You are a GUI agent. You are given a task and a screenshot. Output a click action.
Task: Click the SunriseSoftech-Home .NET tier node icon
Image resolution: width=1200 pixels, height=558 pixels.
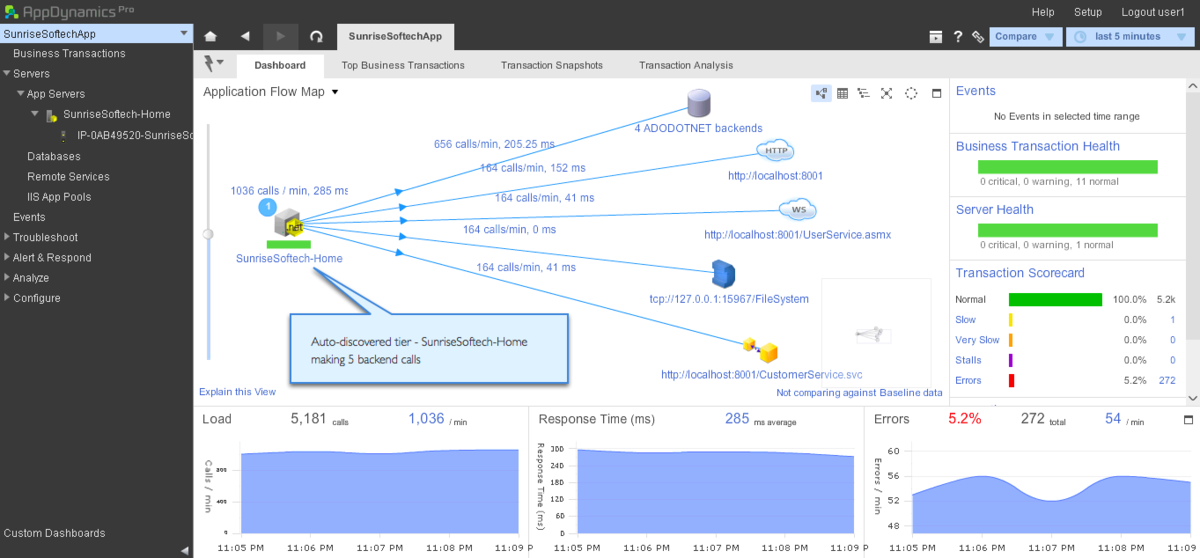[x=289, y=225]
